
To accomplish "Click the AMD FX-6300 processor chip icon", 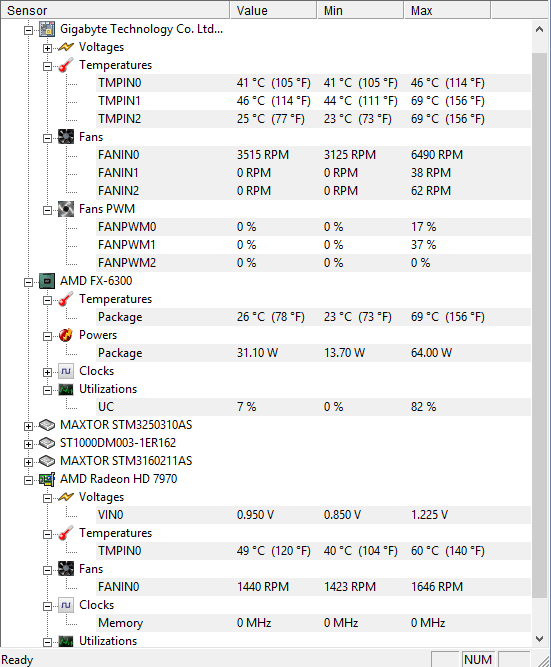I will click(x=47, y=281).
